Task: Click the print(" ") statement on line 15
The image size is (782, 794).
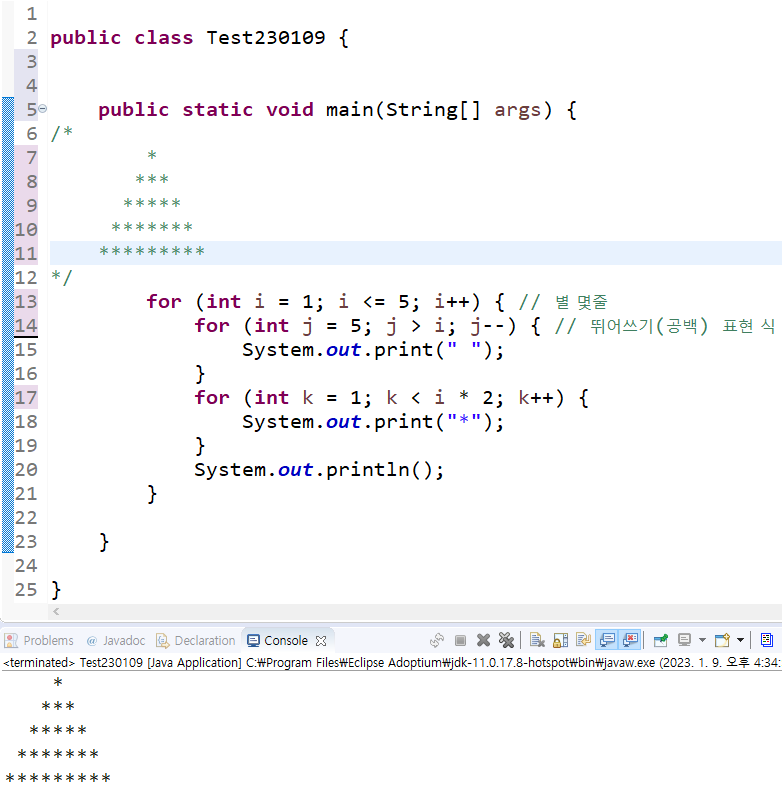Action: click(x=373, y=350)
